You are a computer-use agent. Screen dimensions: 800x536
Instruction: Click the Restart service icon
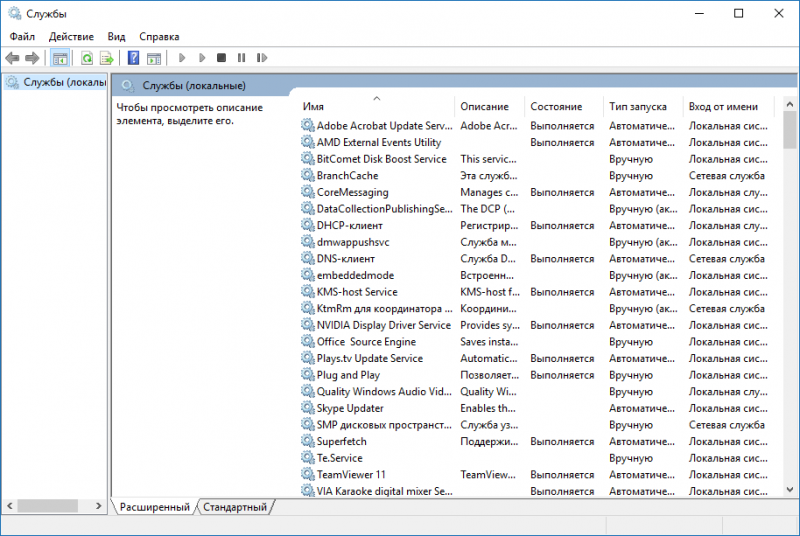(262, 58)
